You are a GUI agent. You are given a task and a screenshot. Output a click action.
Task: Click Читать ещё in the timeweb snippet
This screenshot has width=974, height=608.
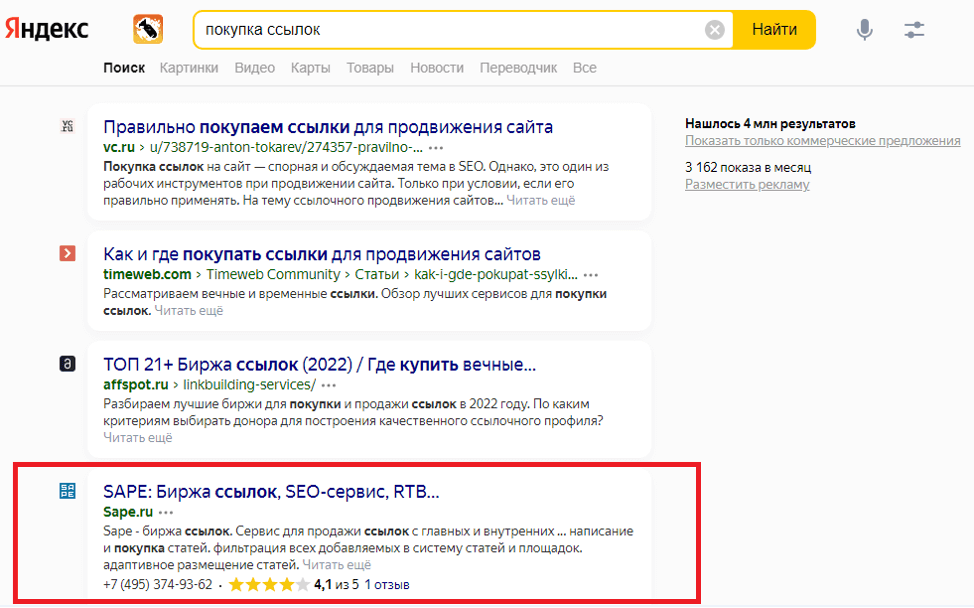pos(188,311)
